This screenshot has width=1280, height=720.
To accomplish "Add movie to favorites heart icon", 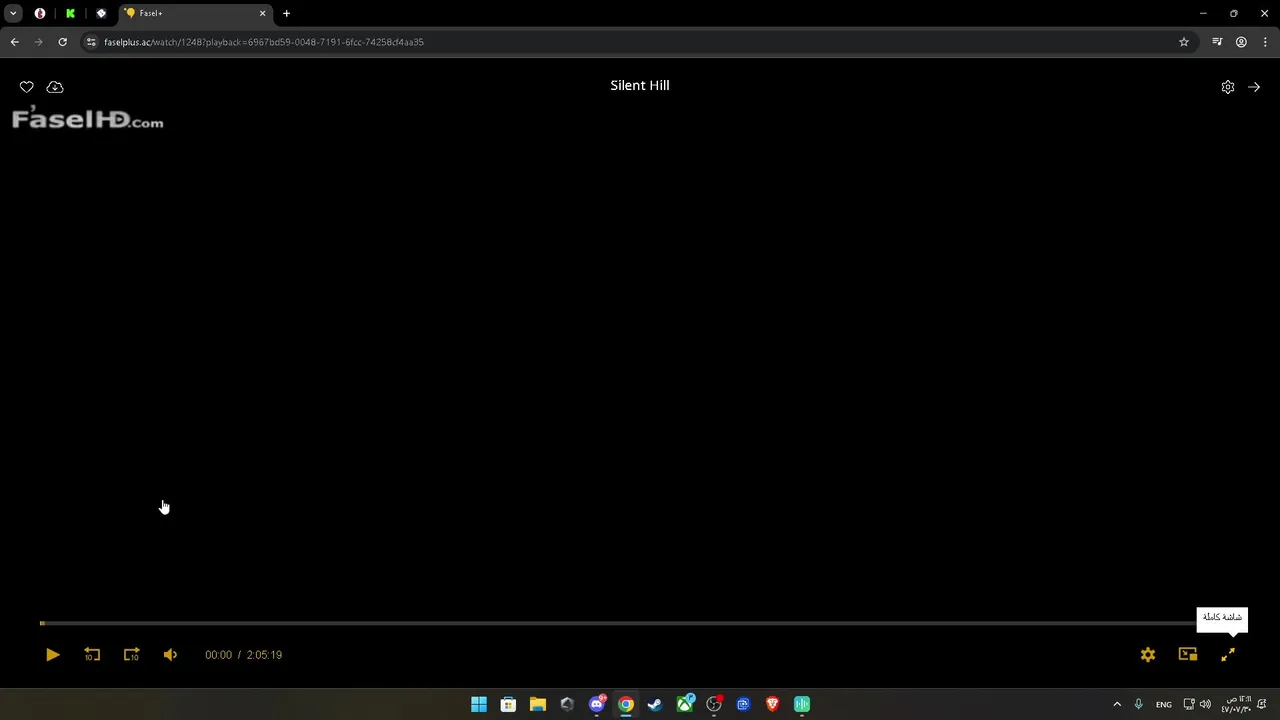I will pos(27,87).
